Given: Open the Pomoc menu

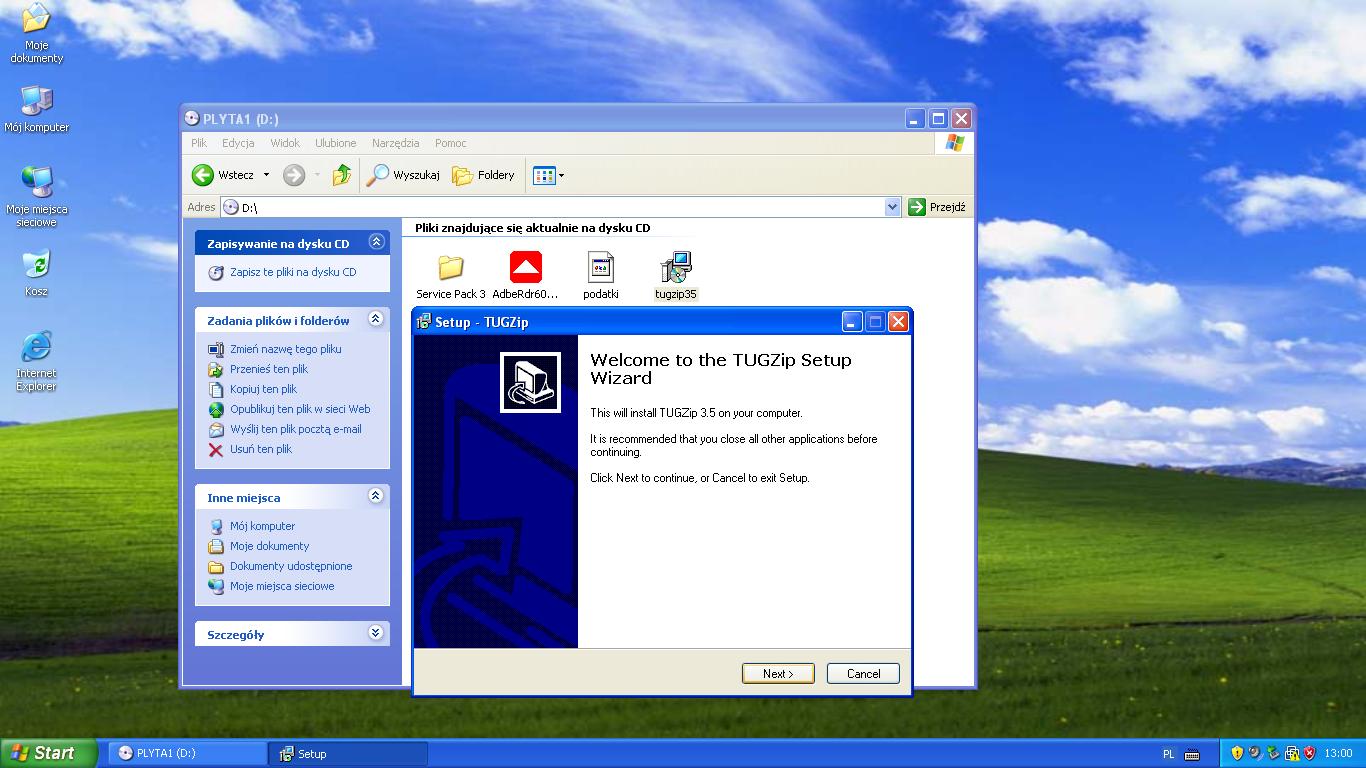Looking at the screenshot, I should [x=451, y=143].
